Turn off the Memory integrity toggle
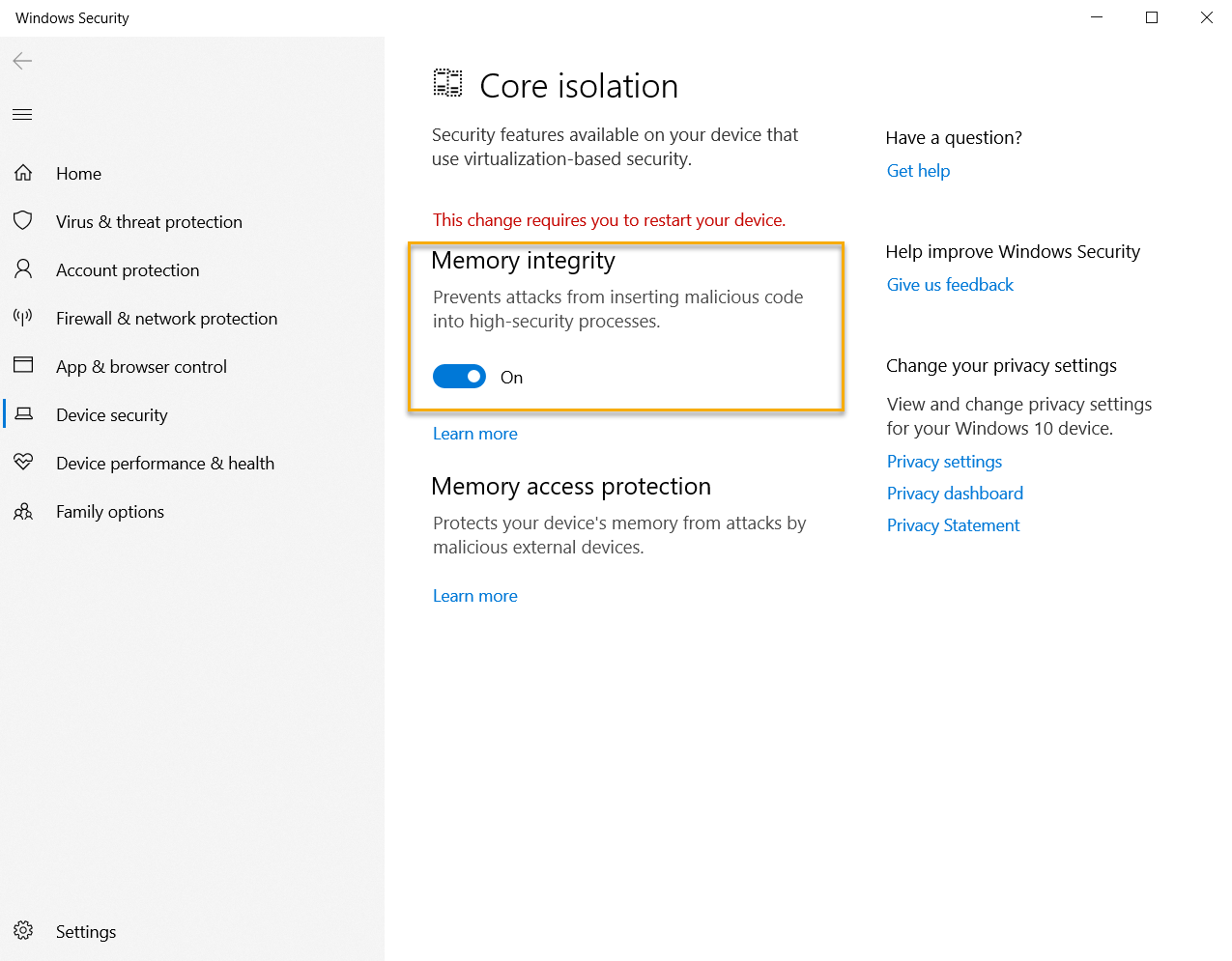 point(460,376)
